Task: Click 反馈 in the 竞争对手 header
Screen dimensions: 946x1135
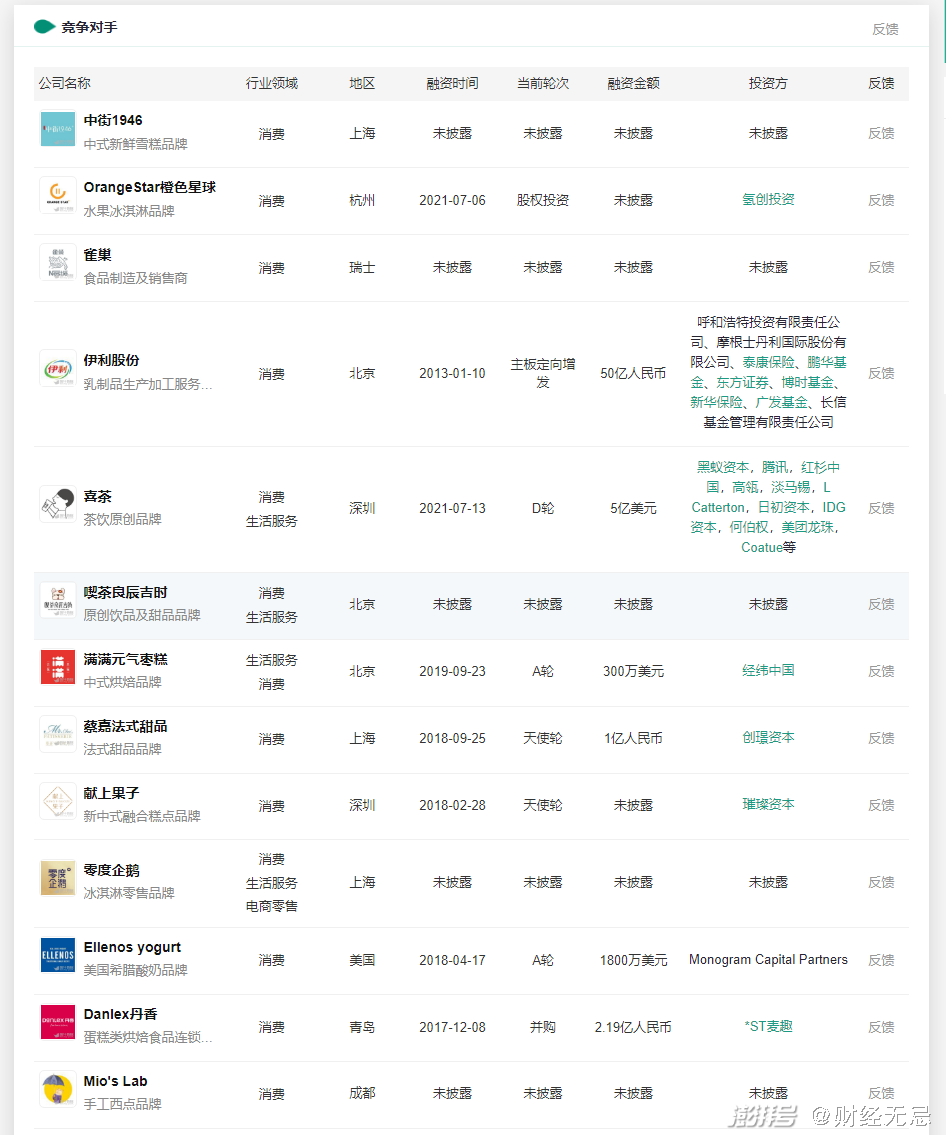Action: pos(885,29)
